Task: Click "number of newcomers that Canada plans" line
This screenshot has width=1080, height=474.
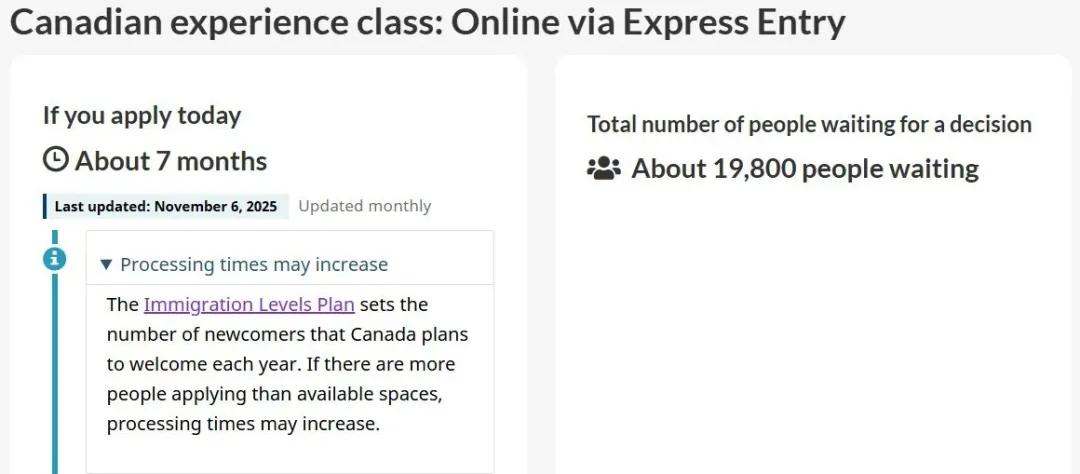Action: 287,334
